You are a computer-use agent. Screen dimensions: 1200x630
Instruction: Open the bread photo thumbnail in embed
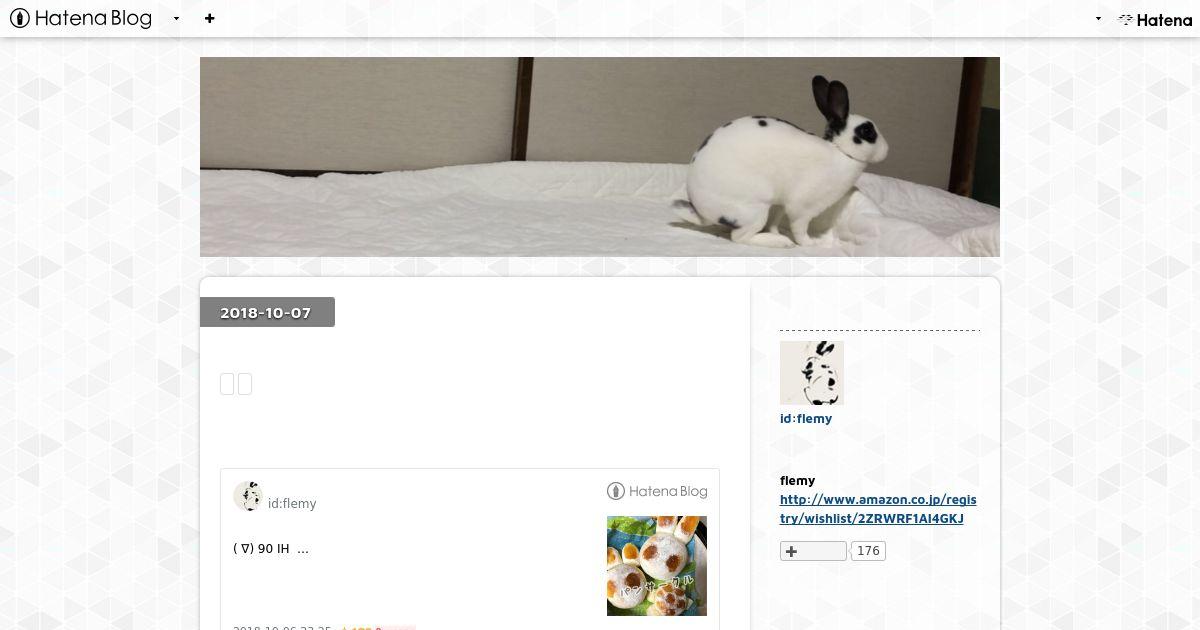coord(657,566)
